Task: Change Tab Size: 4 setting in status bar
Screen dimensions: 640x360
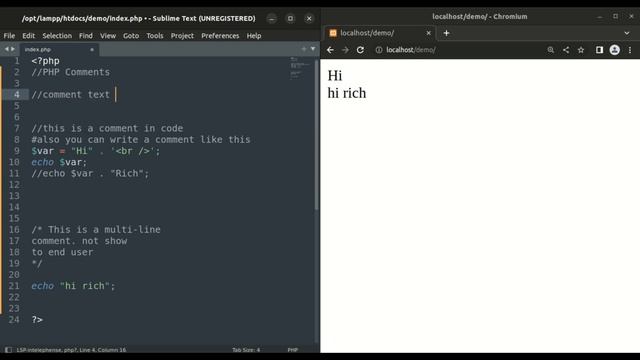Action: pos(246,350)
